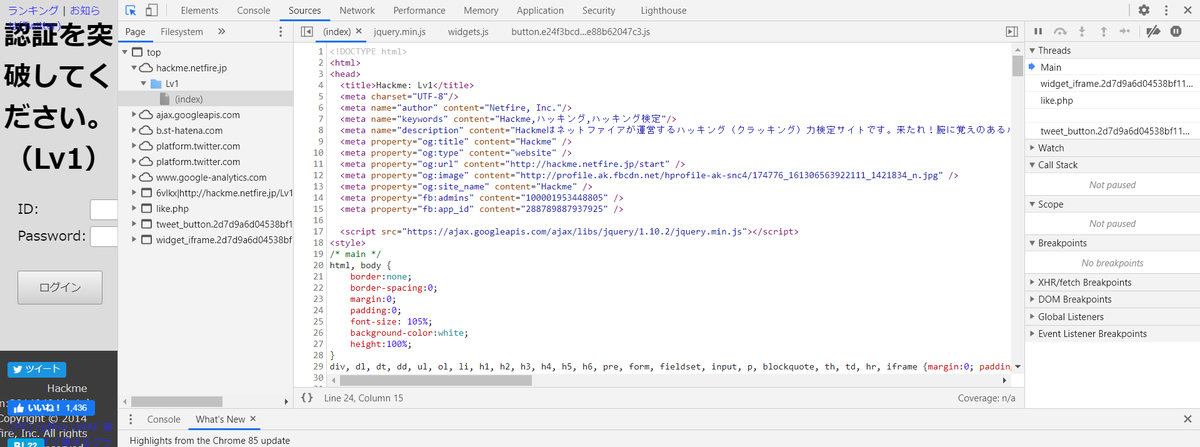Viewport: 1200px width, 447px height.
Task: Pause script execution
Action: click(1038, 31)
